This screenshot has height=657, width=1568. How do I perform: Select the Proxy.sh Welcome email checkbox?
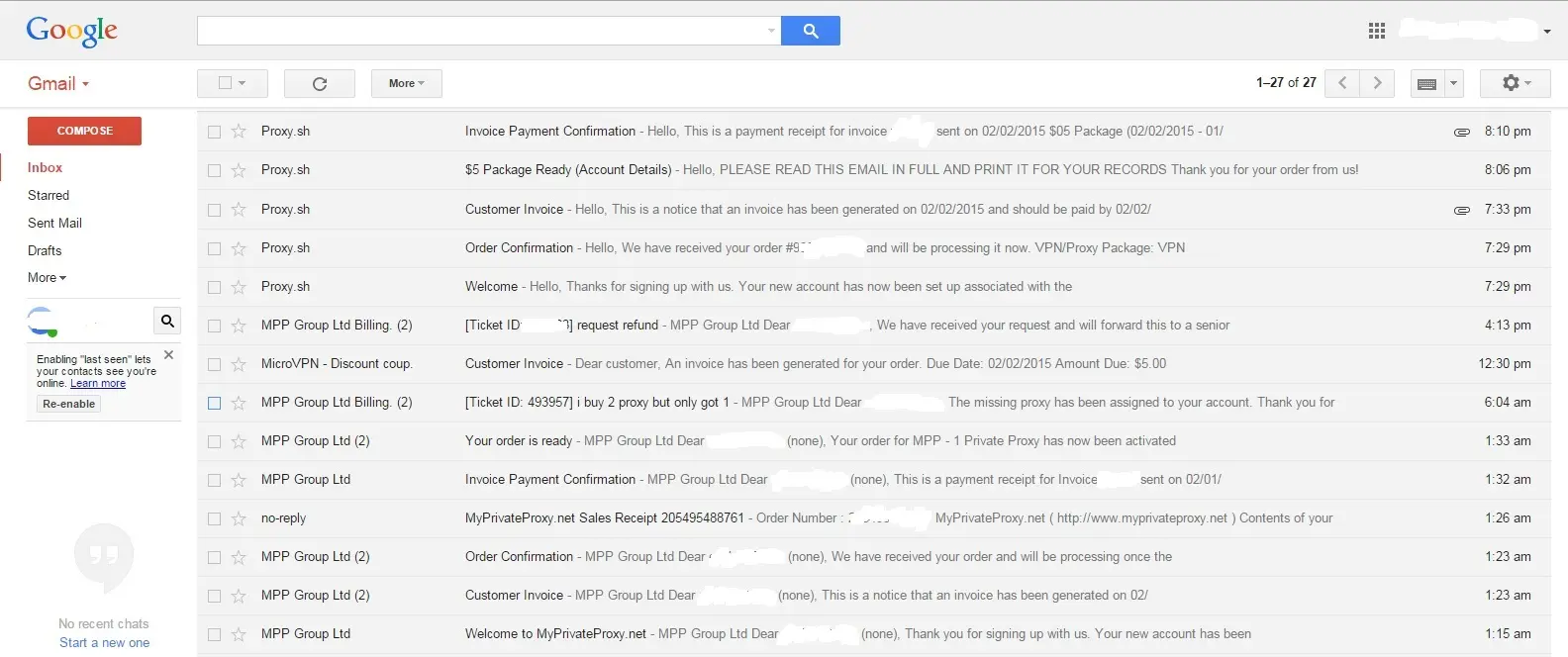coord(214,287)
